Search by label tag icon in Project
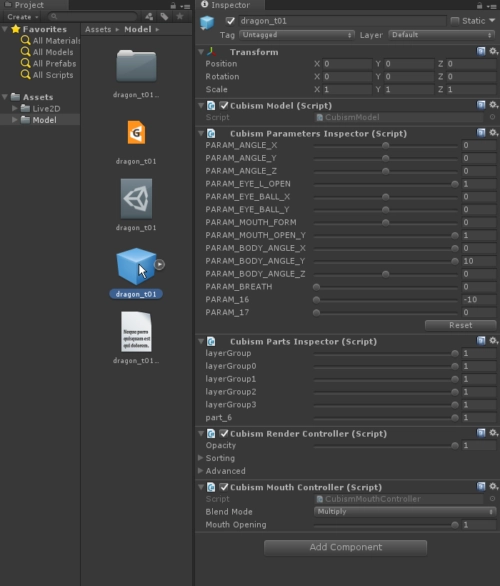 click(164, 16)
